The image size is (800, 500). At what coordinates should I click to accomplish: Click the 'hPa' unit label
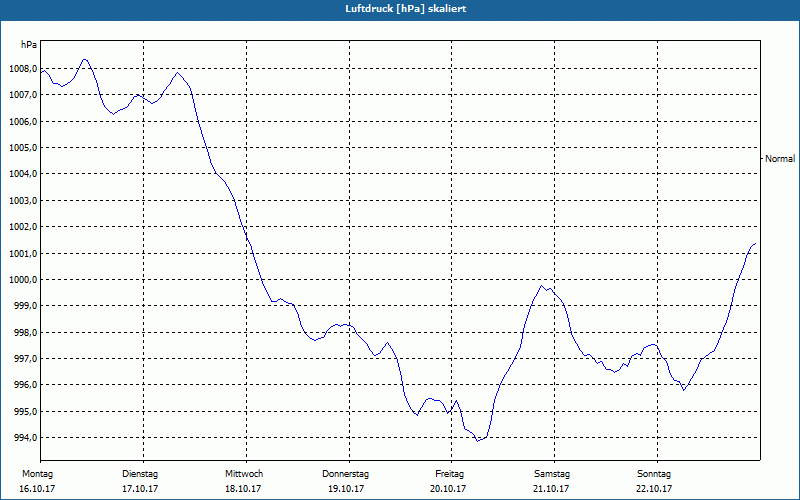[x=29, y=45]
